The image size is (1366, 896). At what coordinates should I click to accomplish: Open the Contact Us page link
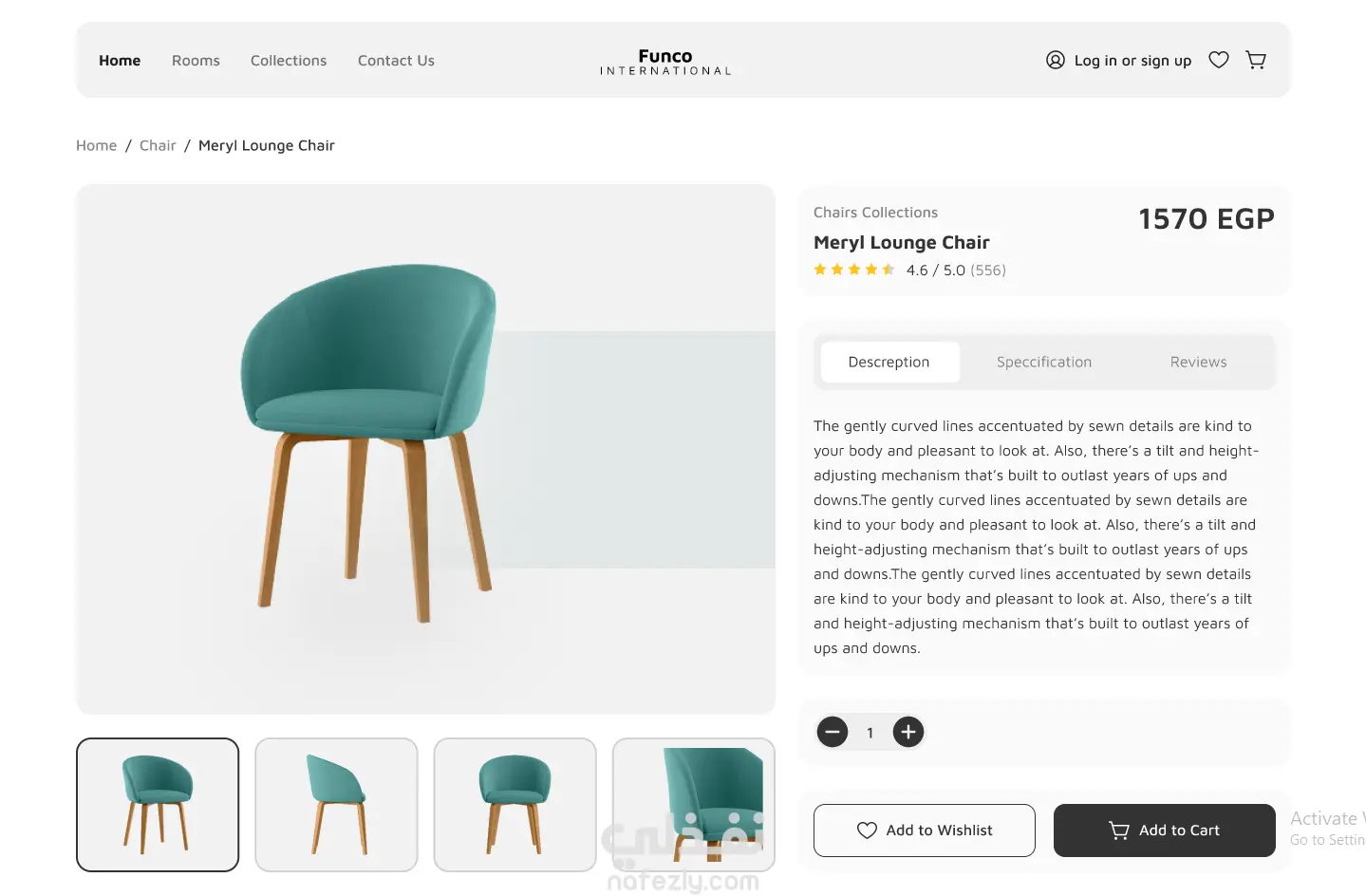[396, 61]
